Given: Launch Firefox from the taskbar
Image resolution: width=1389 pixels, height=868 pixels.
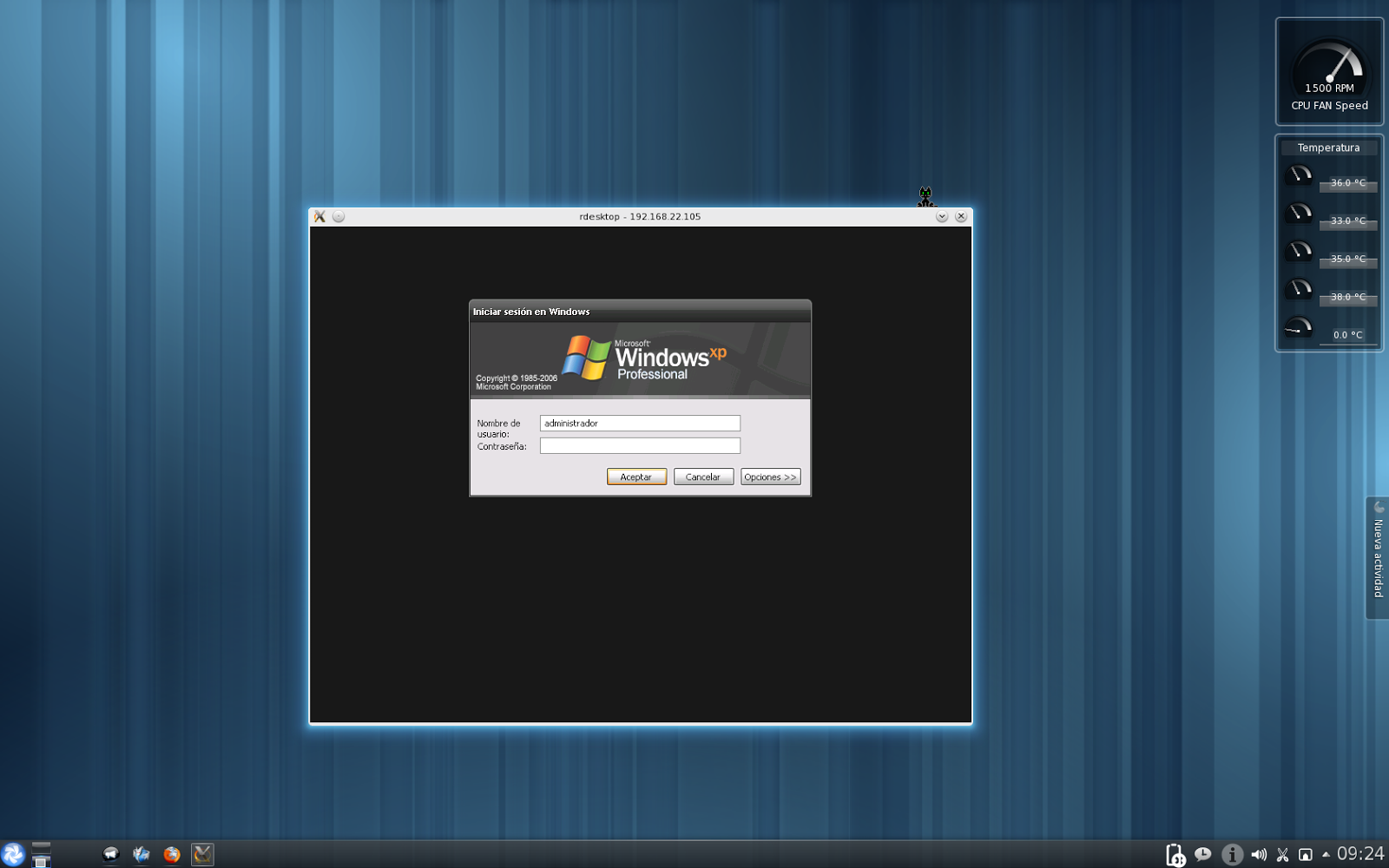Looking at the screenshot, I should point(172,853).
